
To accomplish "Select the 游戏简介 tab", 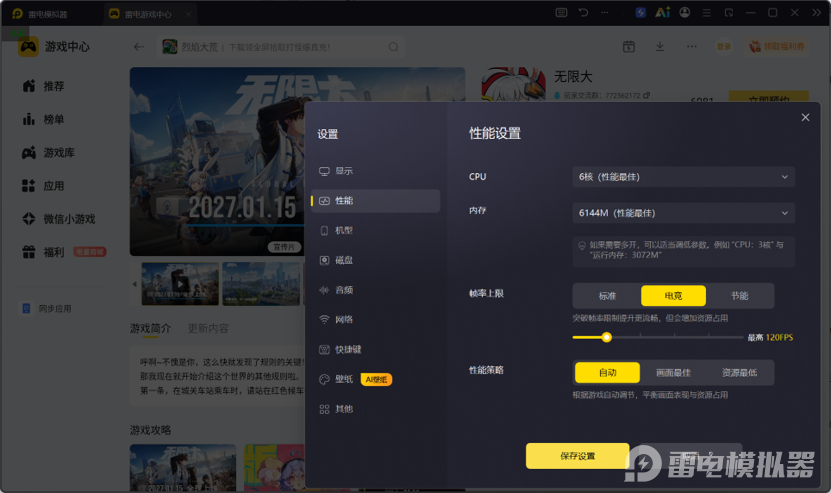I will (x=150, y=329).
